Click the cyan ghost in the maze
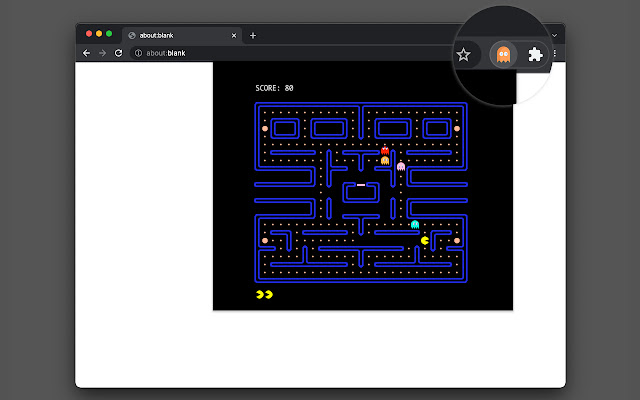 (415, 224)
